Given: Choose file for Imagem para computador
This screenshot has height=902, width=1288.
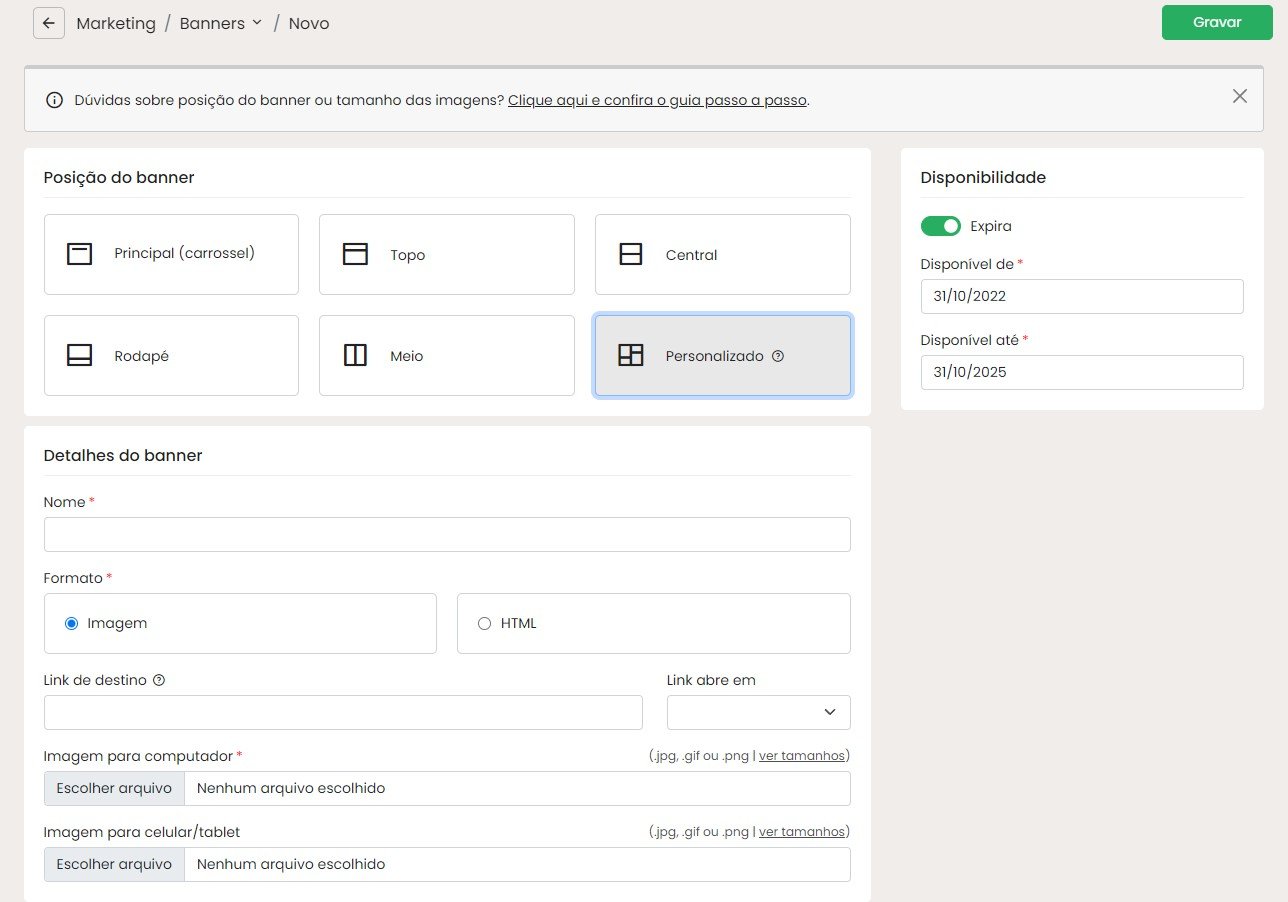Looking at the screenshot, I should coord(114,788).
